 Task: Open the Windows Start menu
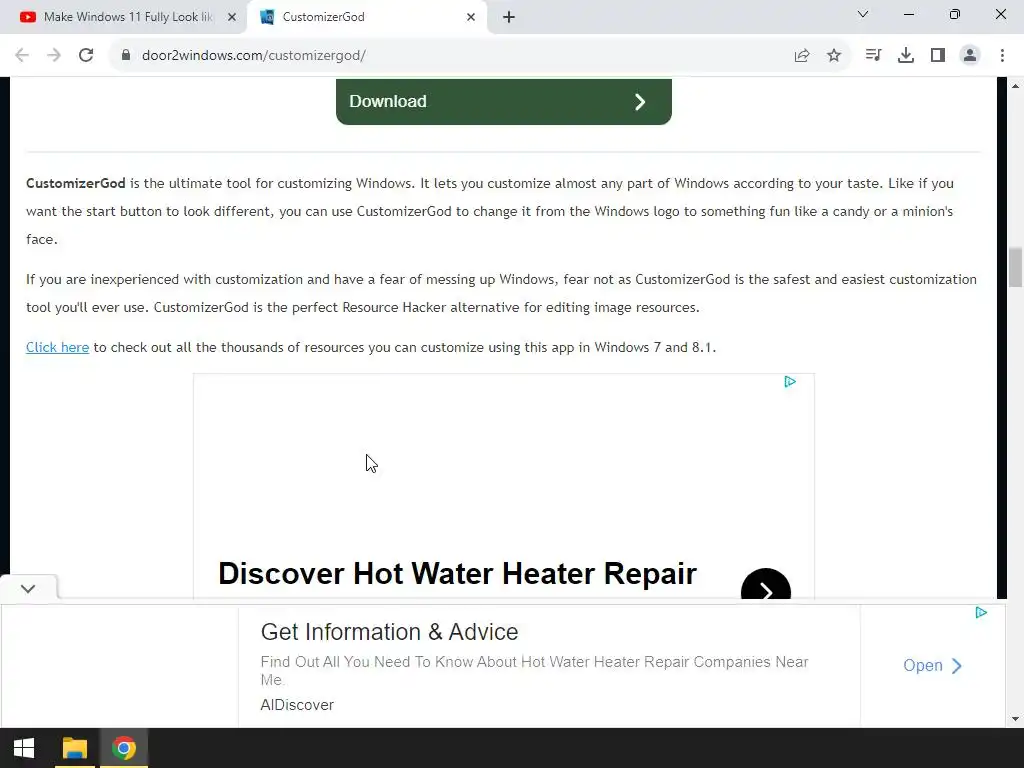(x=24, y=748)
